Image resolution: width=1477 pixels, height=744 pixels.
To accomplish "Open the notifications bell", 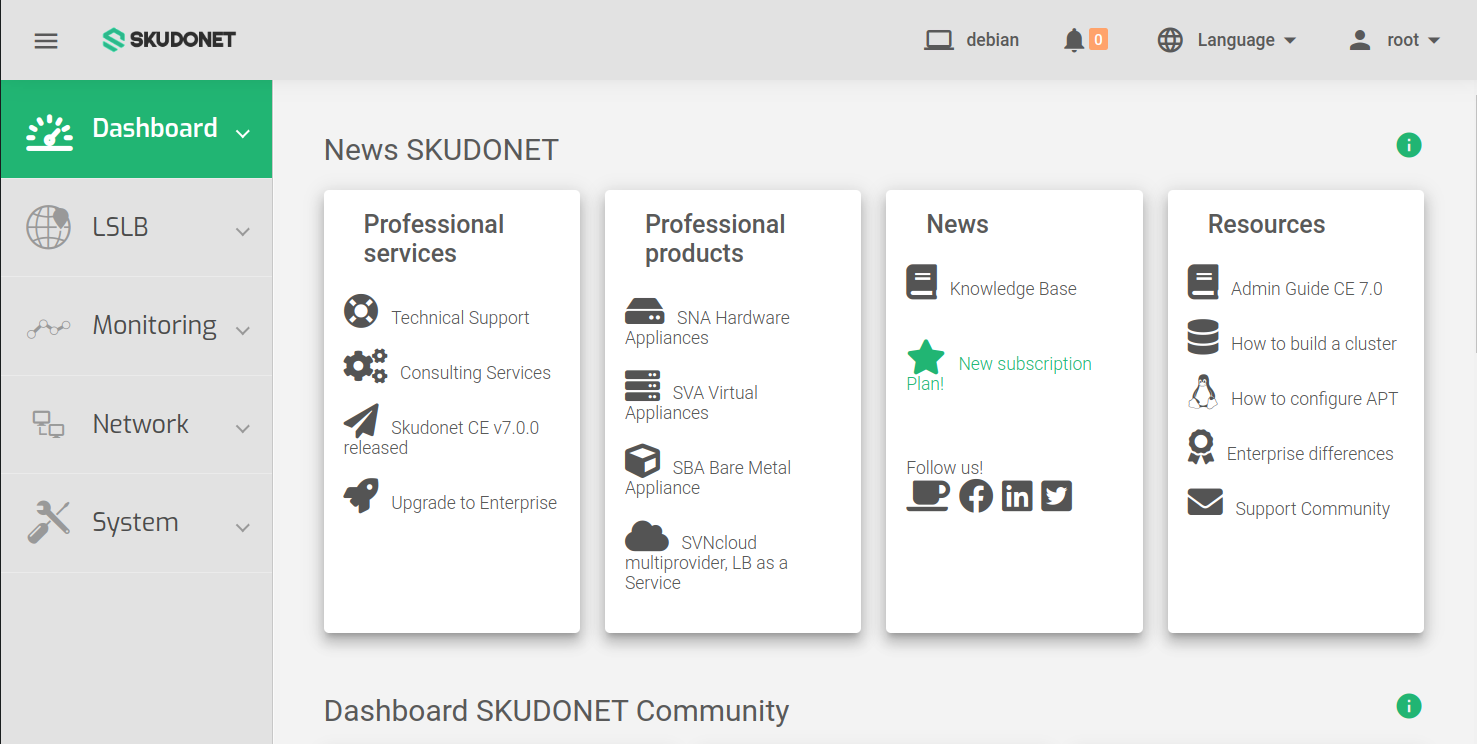I will 1074,40.
